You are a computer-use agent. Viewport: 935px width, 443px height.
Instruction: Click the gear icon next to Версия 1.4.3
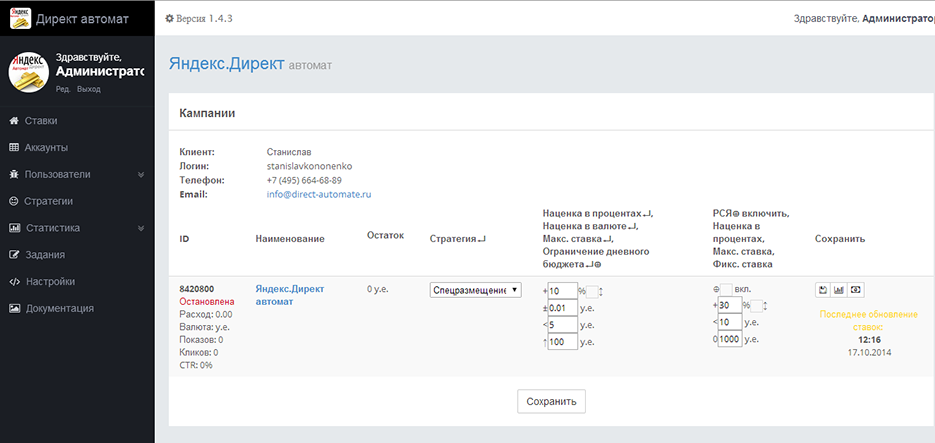pyautogui.click(x=170, y=18)
